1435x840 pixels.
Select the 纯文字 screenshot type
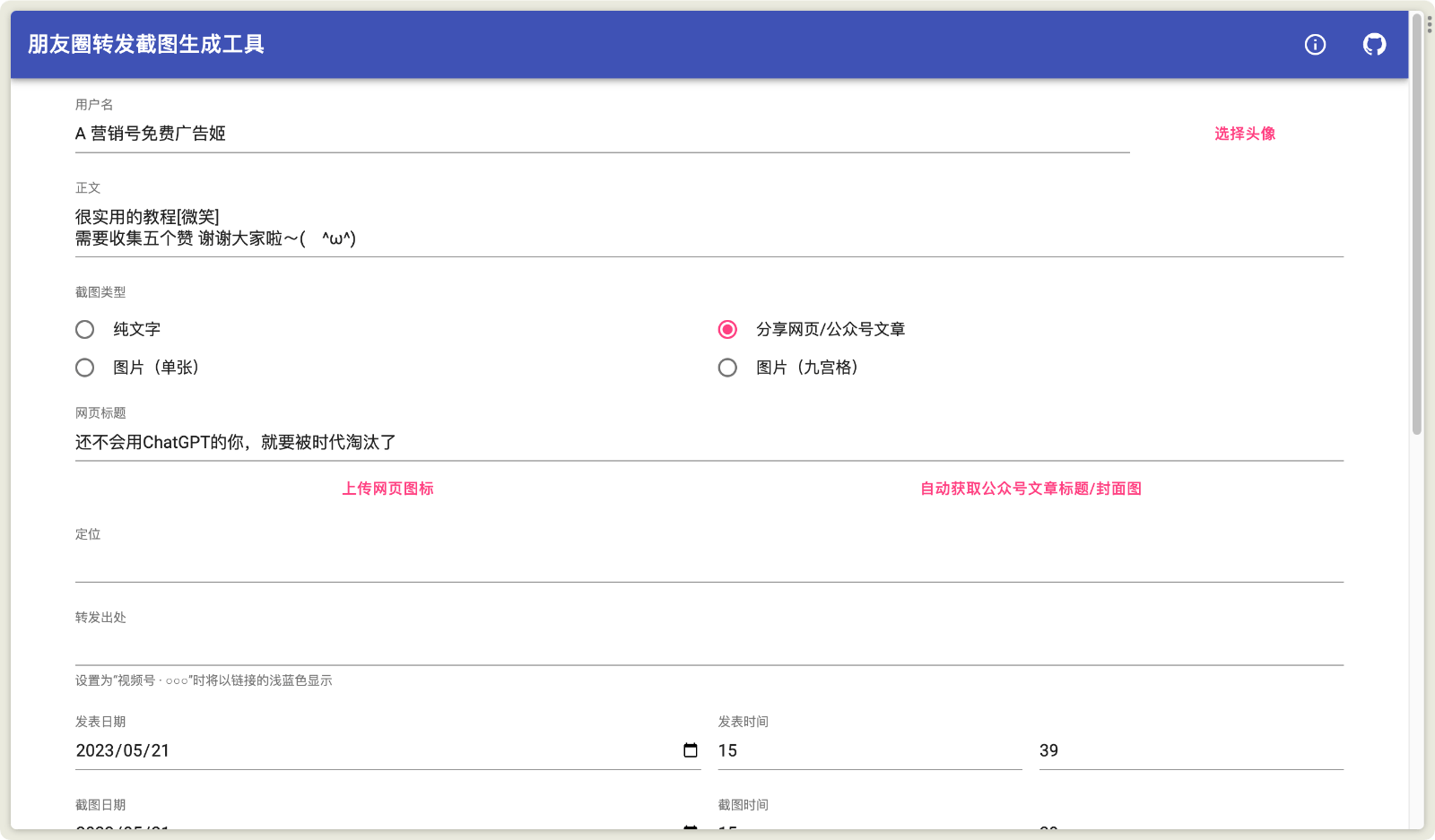point(84,329)
